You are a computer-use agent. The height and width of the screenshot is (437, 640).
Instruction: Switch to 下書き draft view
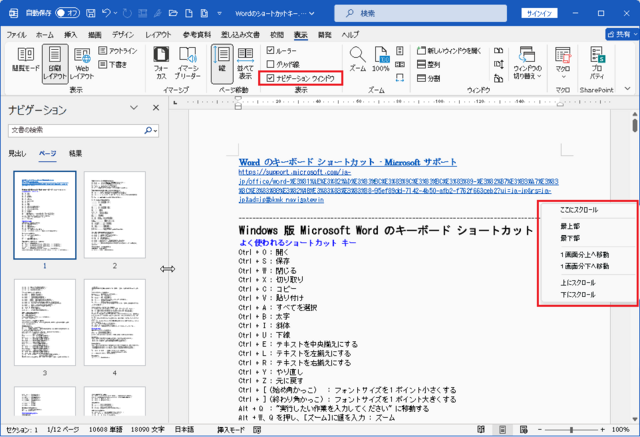point(113,64)
